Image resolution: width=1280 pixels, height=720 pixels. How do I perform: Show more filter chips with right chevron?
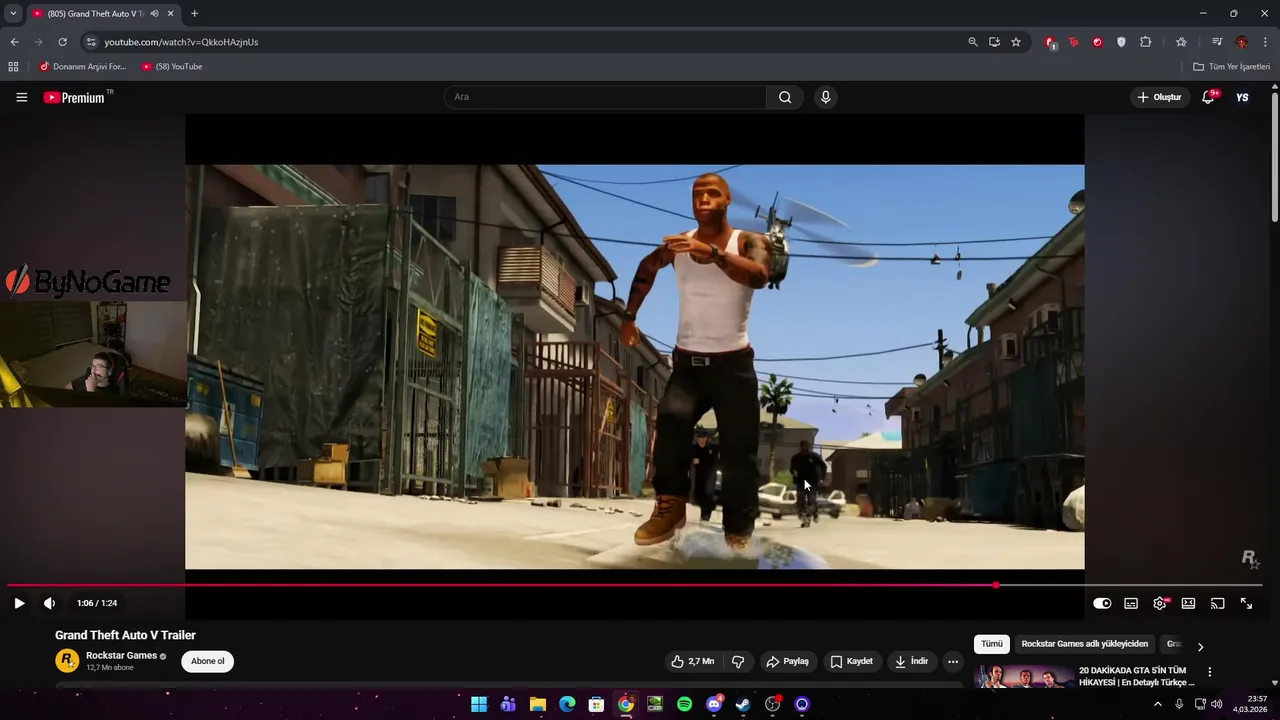pos(1200,646)
